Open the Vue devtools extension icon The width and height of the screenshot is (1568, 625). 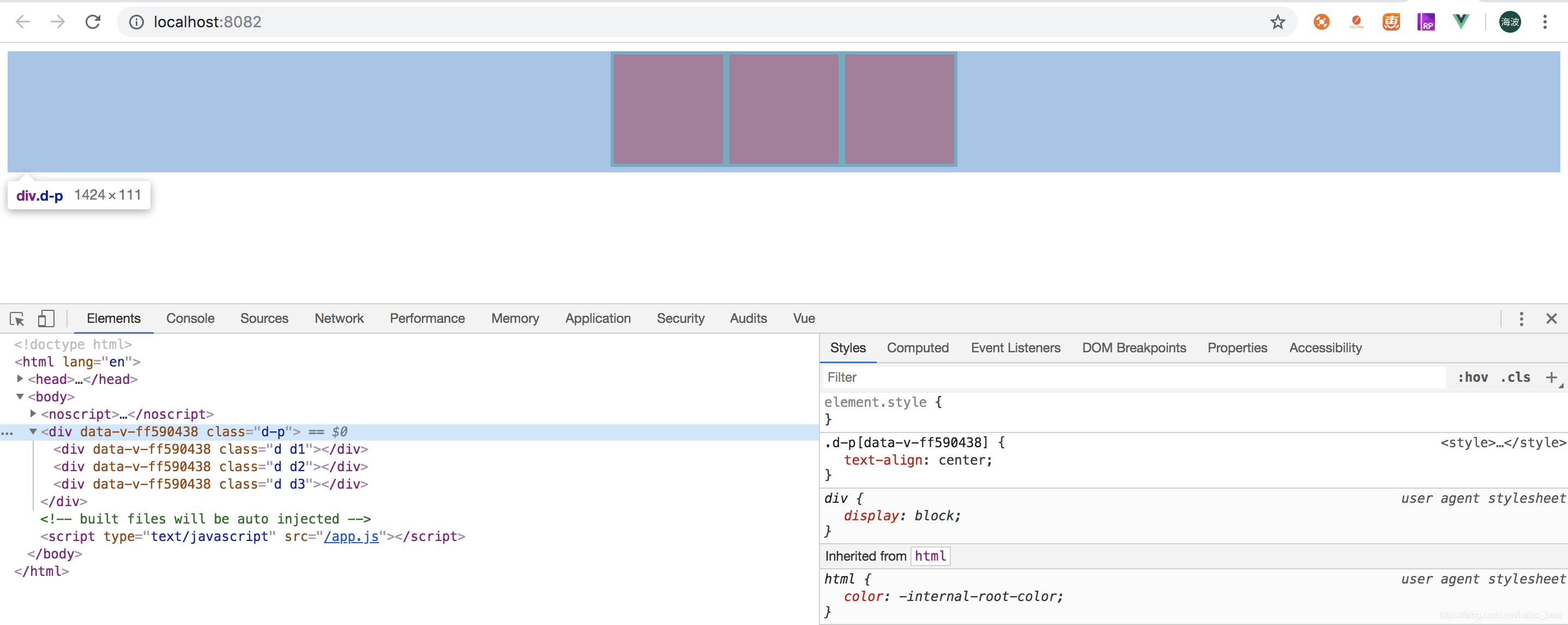tap(1460, 22)
